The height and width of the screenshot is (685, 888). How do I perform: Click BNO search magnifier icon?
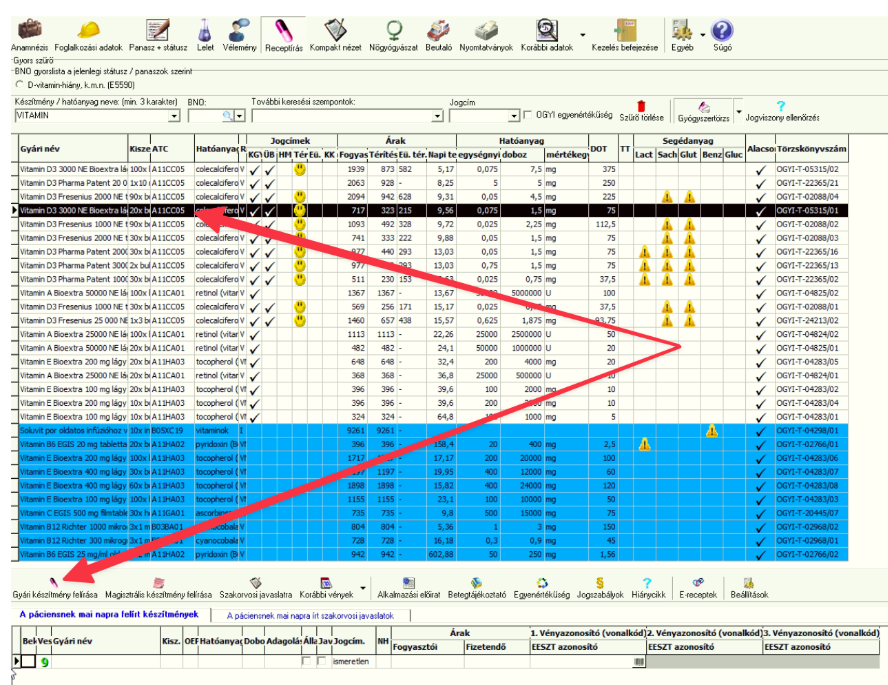pyautogui.click(x=228, y=116)
